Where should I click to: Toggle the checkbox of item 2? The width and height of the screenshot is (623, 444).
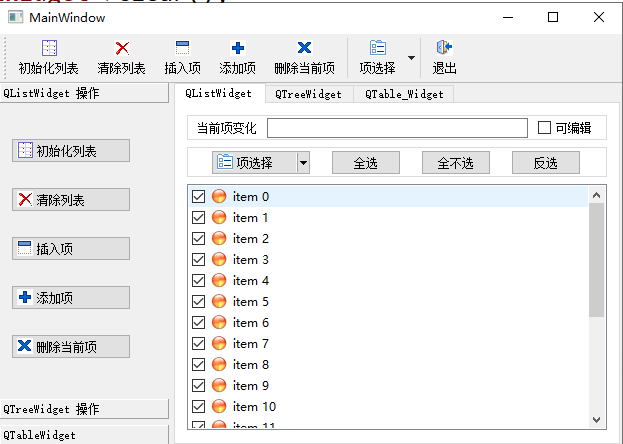pos(198,238)
